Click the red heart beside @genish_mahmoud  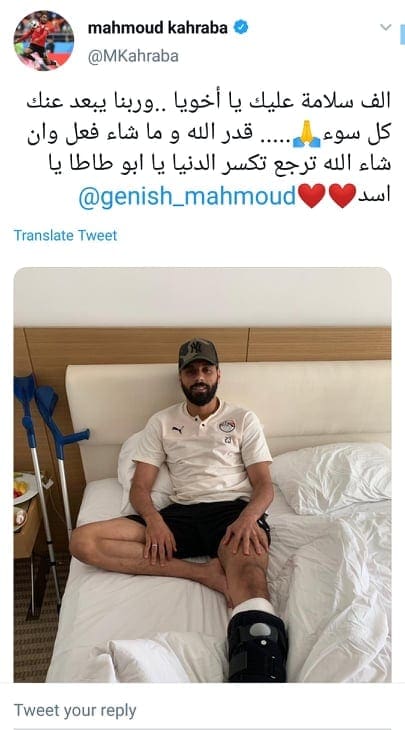click(311, 196)
